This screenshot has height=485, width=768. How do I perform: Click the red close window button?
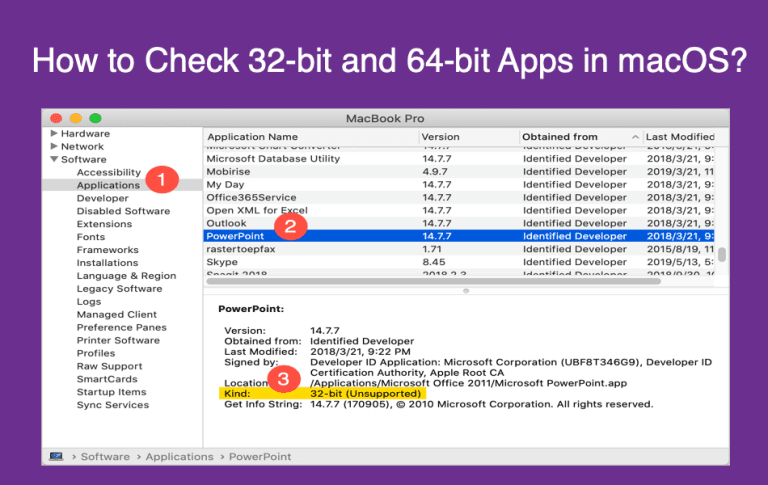pos(56,118)
